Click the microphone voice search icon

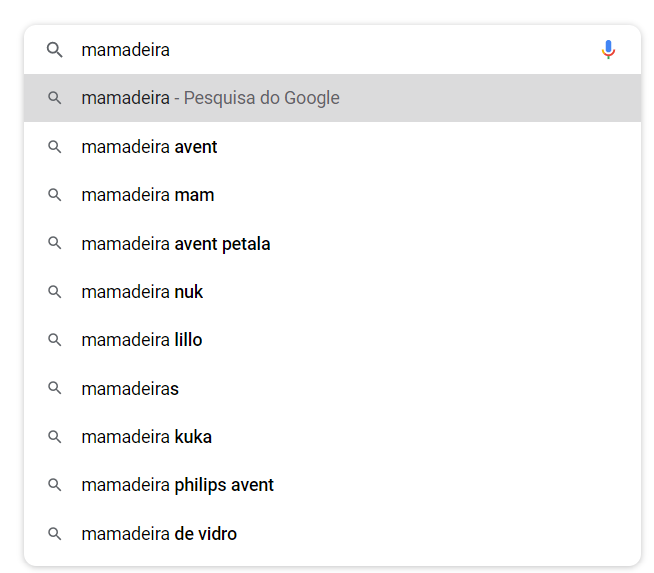(608, 49)
